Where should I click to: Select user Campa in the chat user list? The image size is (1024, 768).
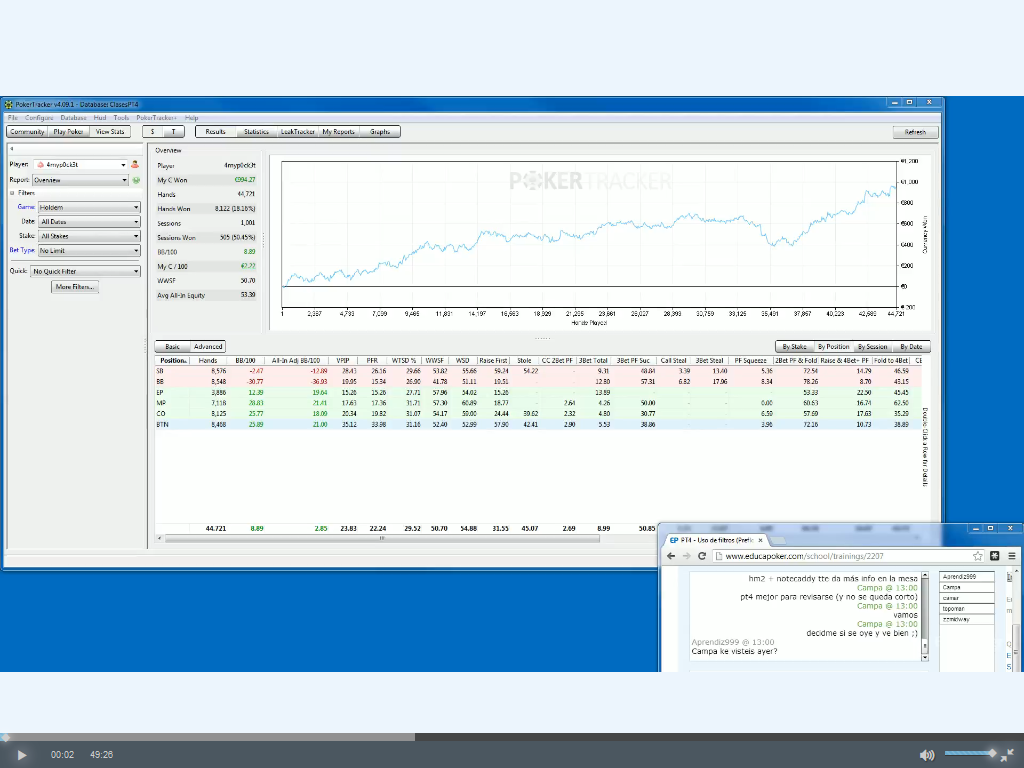coord(967,587)
